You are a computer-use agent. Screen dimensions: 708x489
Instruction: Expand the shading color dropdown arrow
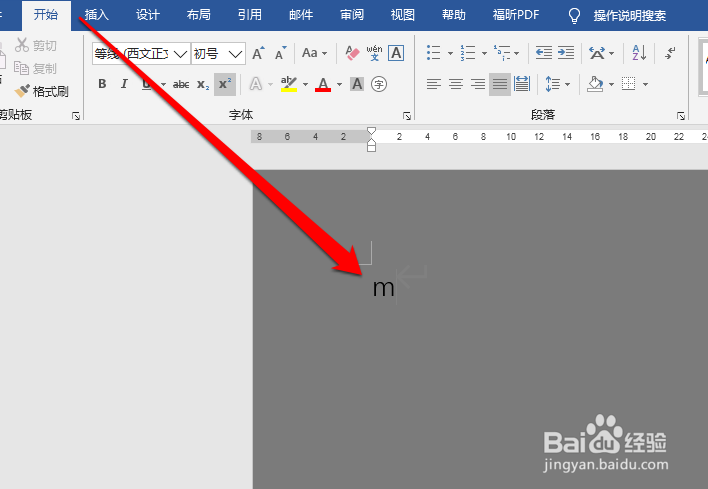pos(611,84)
